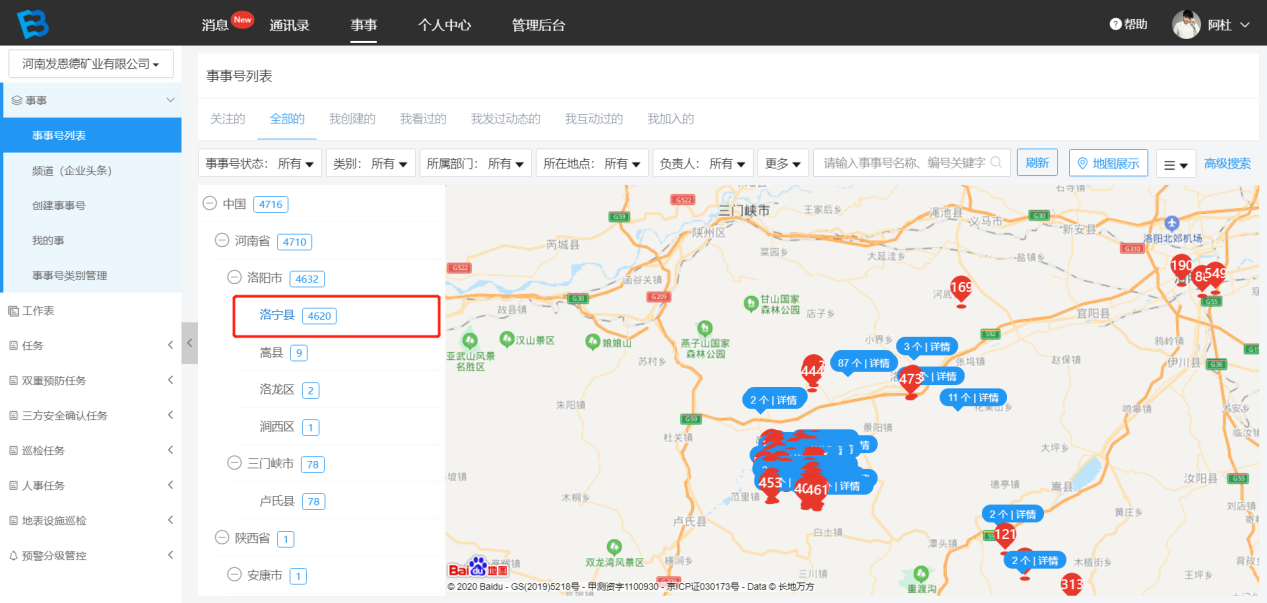
Task: Click the 高级搜索 link
Action: tap(1227, 164)
